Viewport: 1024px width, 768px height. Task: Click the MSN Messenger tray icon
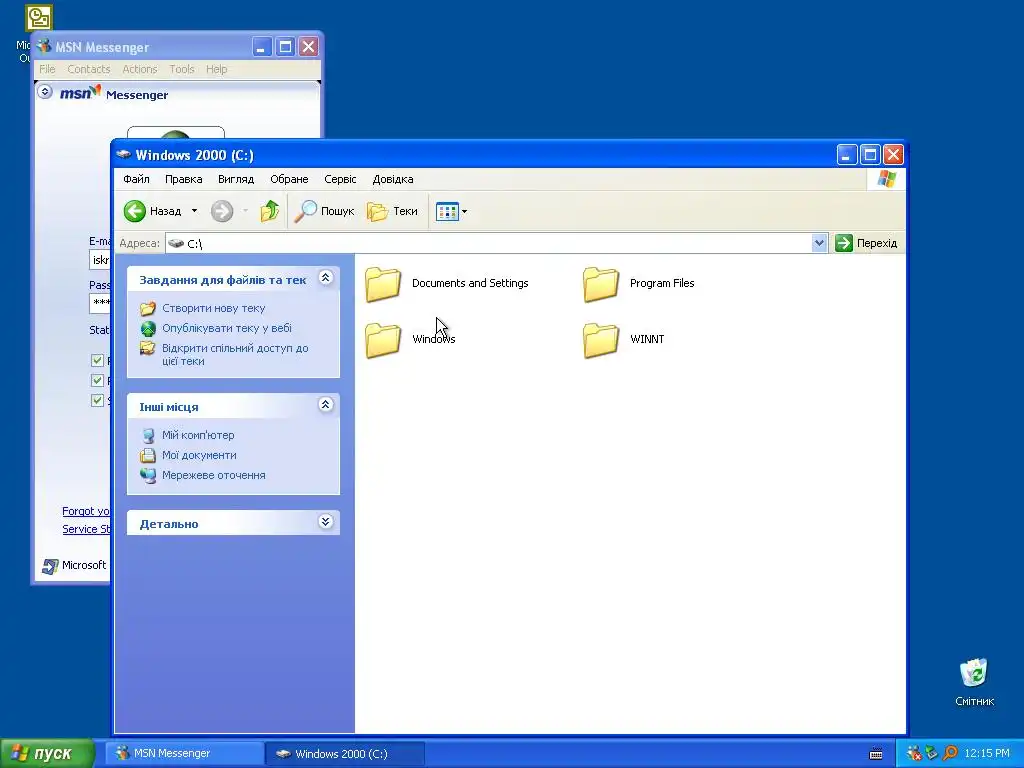coord(914,754)
